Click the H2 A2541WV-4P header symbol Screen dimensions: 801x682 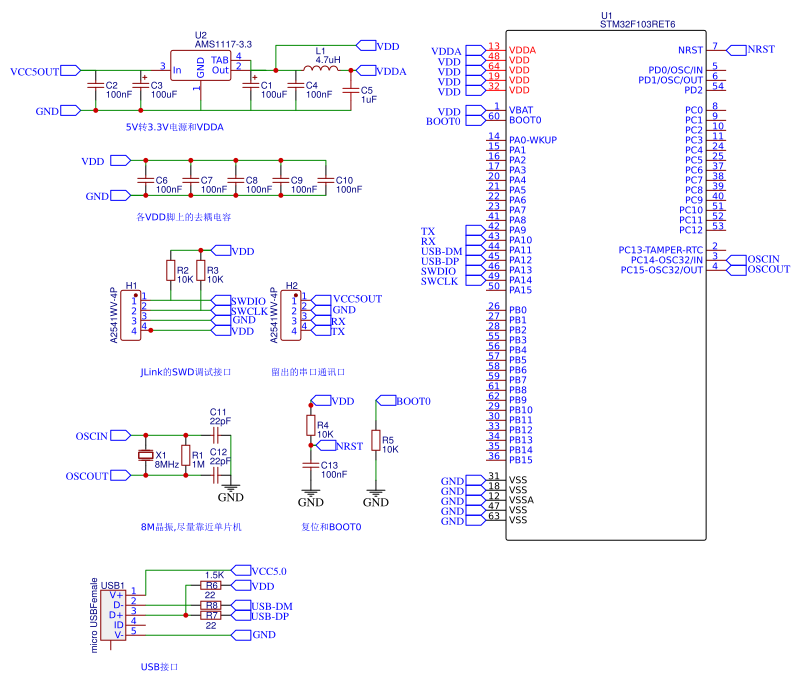pos(291,316)
